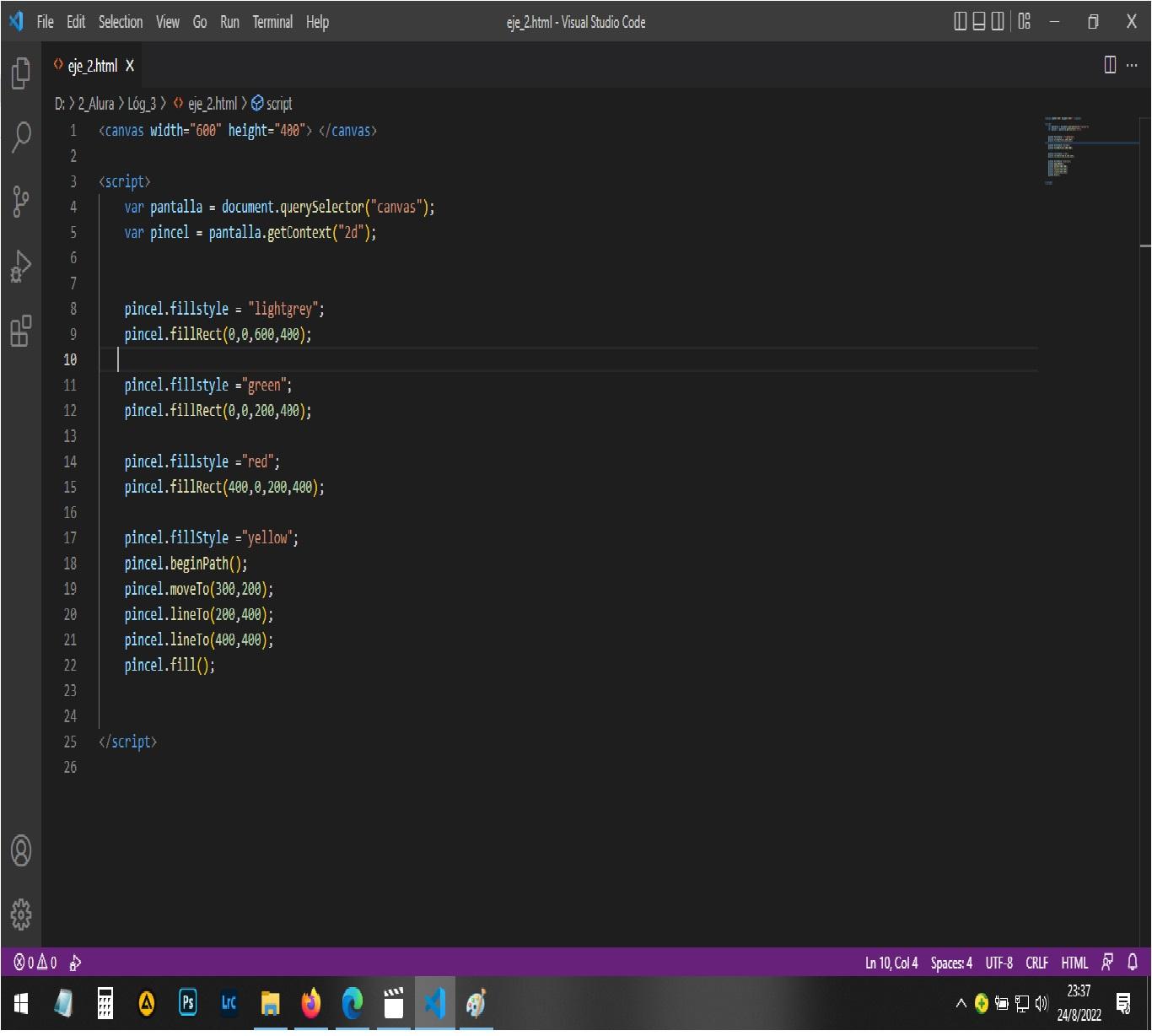Open Firefox from the taskbar
Screen dimensions: 1152x1036
pyautogui.click(x=311, y=1003)
